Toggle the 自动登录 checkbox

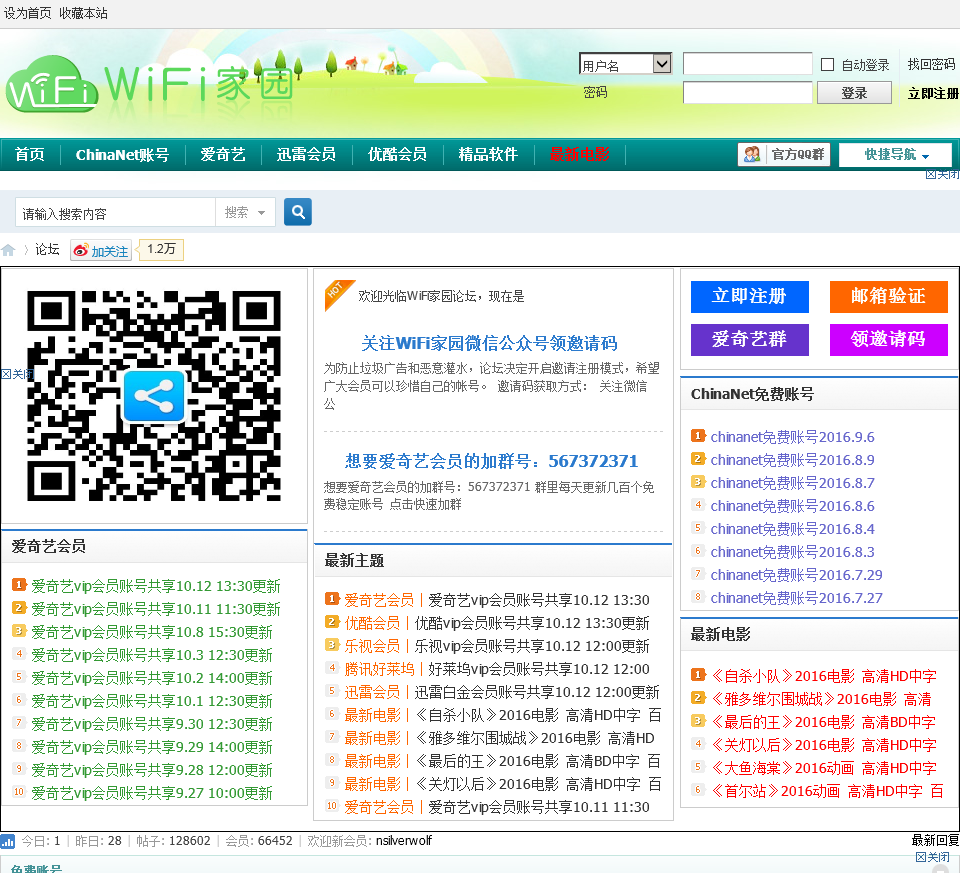click(x=827, y=64)
